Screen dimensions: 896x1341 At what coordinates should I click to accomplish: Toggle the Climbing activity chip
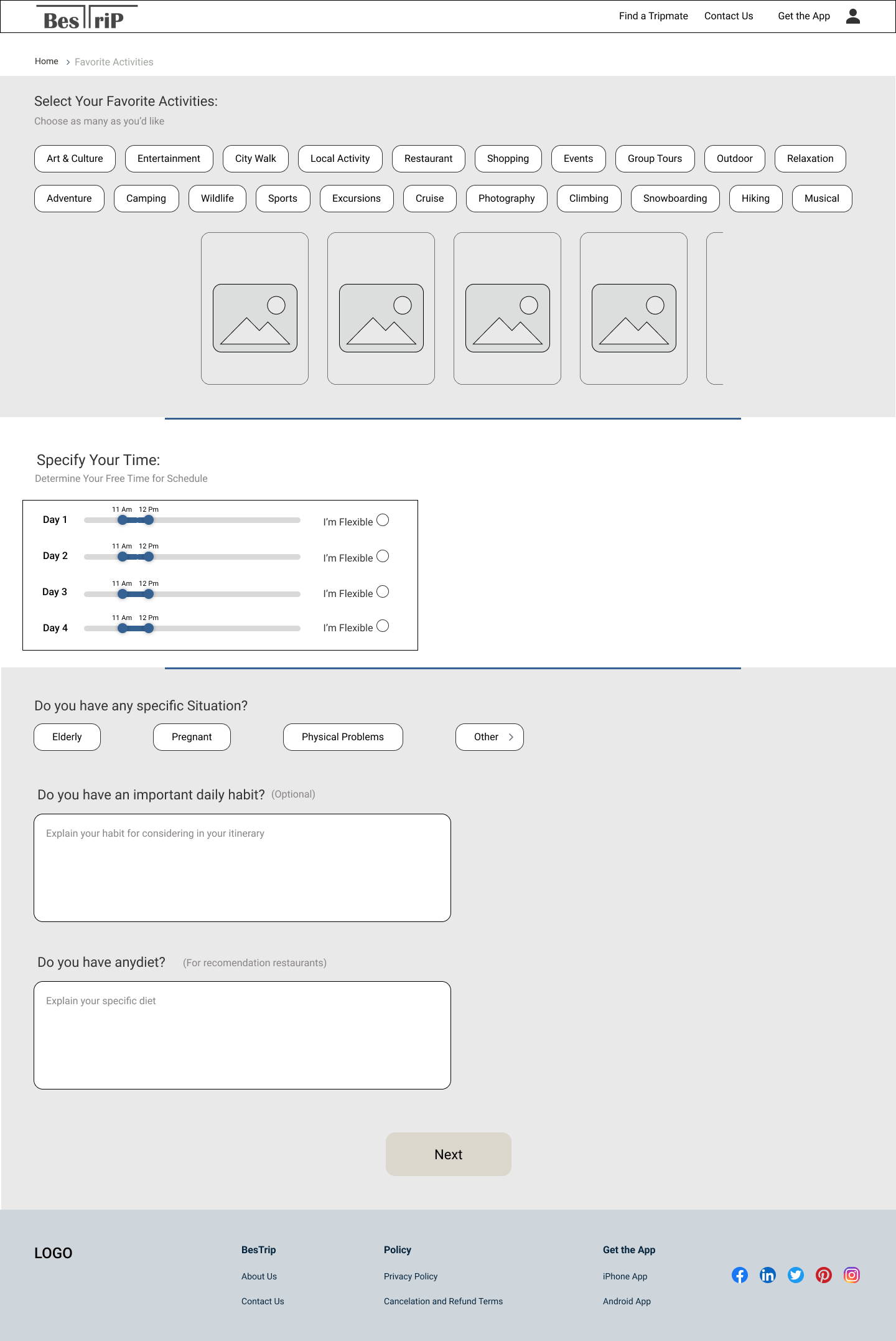tap(589, 199)
